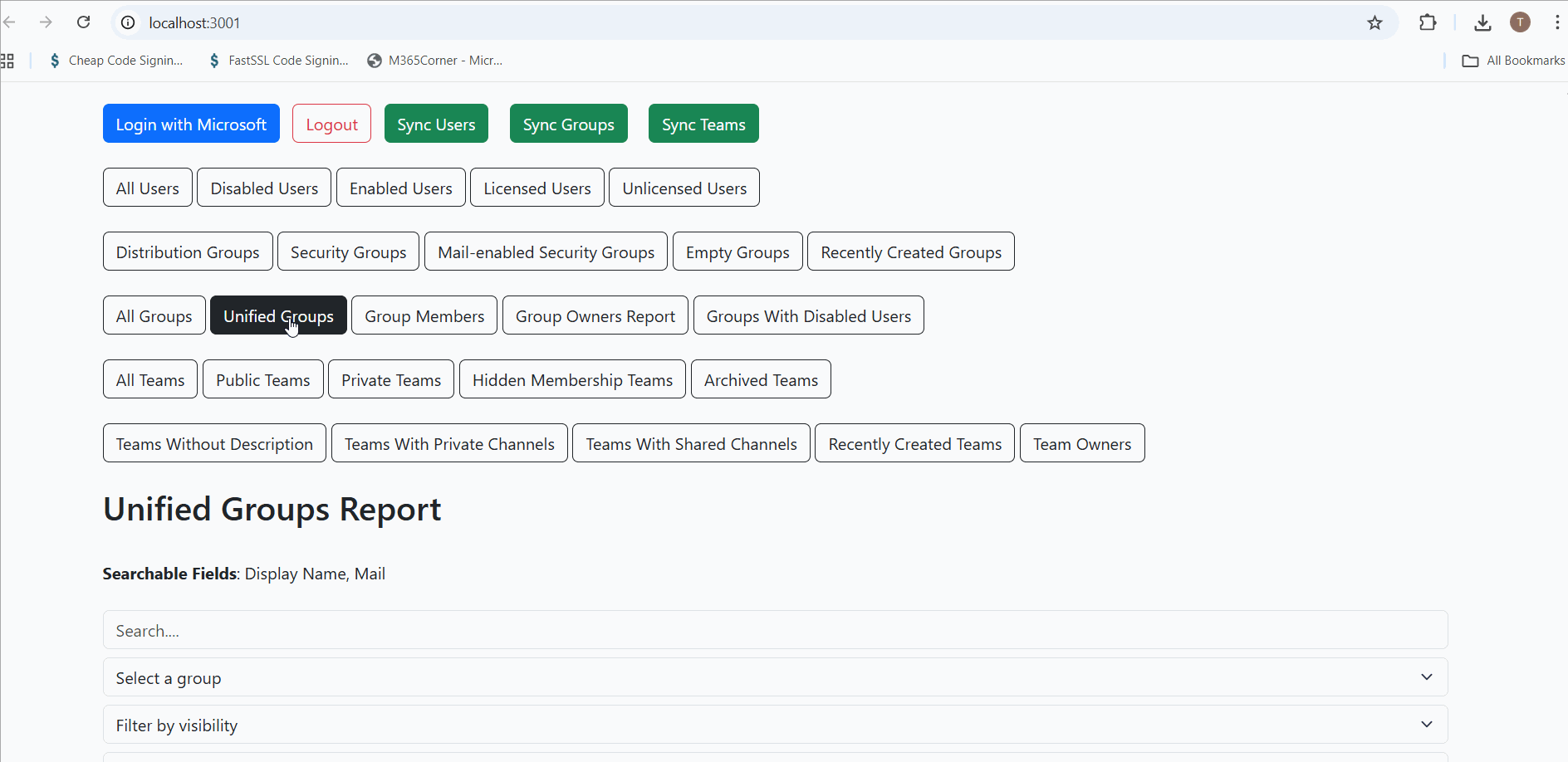The height and width of the screenshot is (762, 1568).
Task: Open the browser downloads icon
Action: pos(1482,22)
